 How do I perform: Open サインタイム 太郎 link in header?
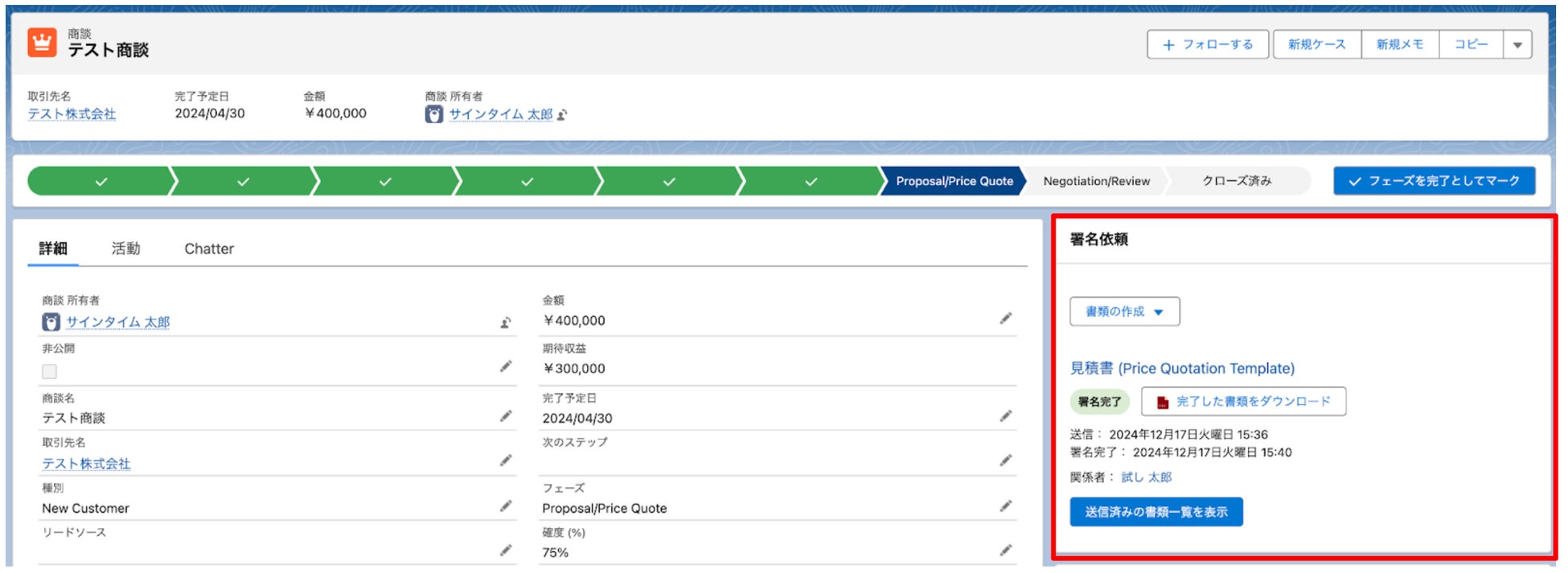click(x=501, y=114)
